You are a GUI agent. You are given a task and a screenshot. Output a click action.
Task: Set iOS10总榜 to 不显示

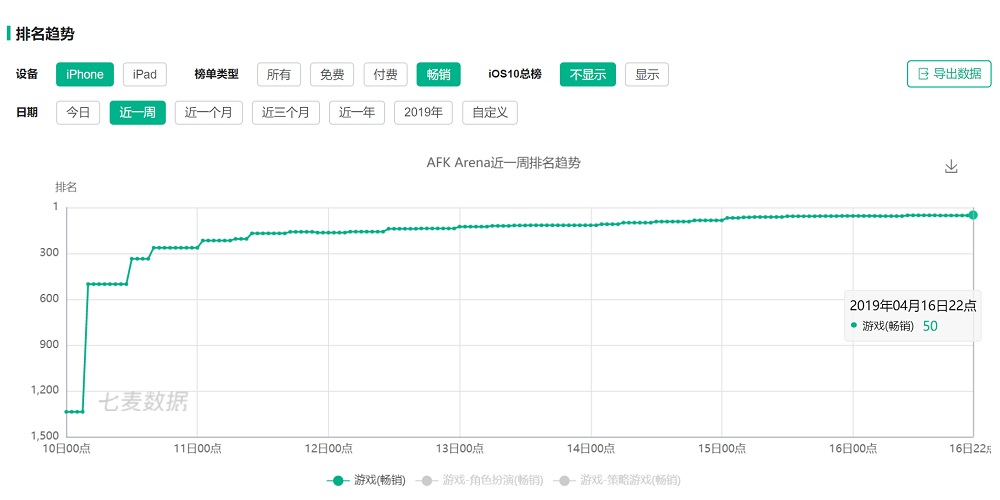[x=588, y=74]
